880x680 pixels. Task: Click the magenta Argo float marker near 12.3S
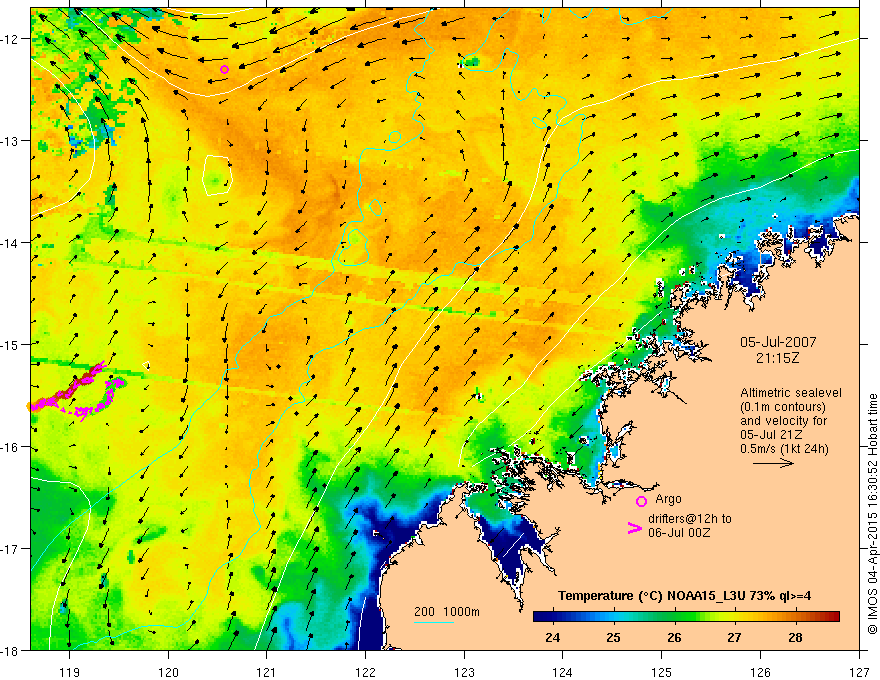[x=224, y=70]
